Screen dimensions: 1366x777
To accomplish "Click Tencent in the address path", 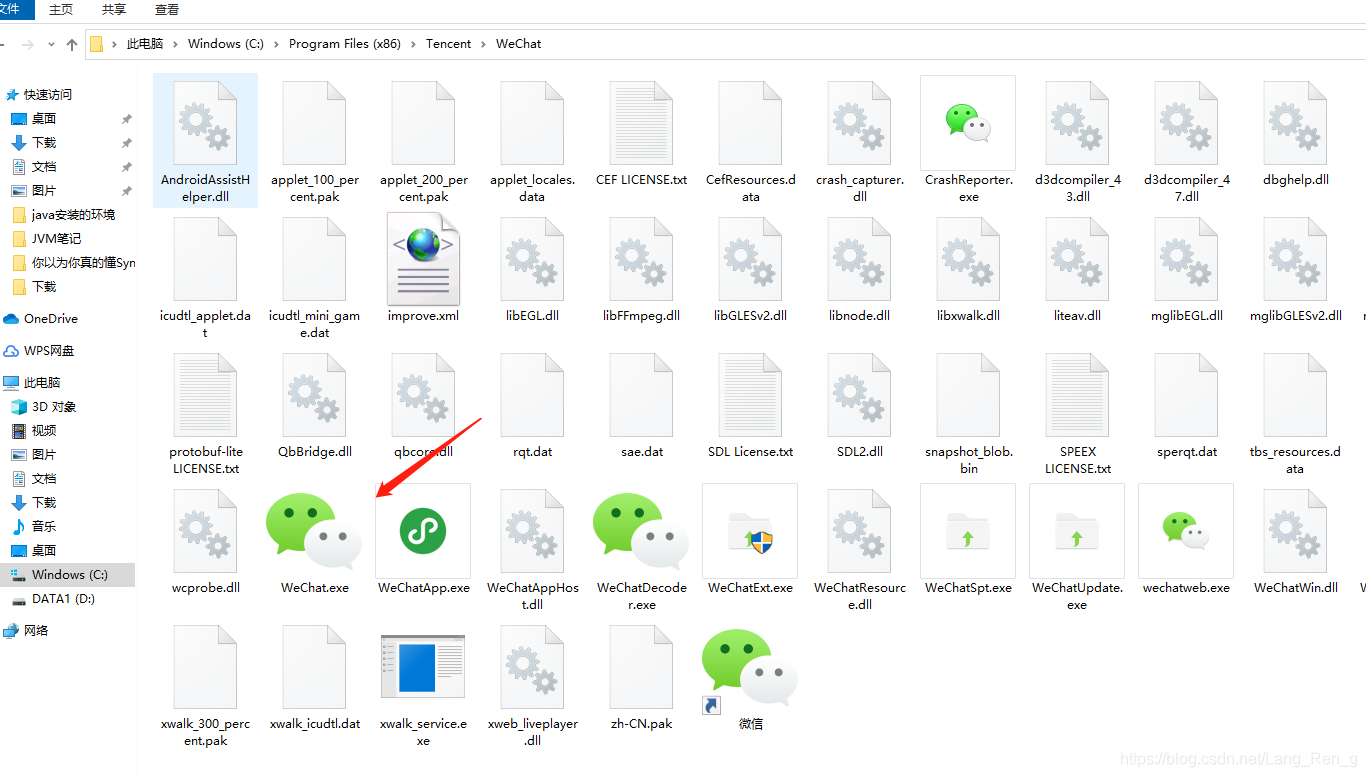I will (448, 44).
